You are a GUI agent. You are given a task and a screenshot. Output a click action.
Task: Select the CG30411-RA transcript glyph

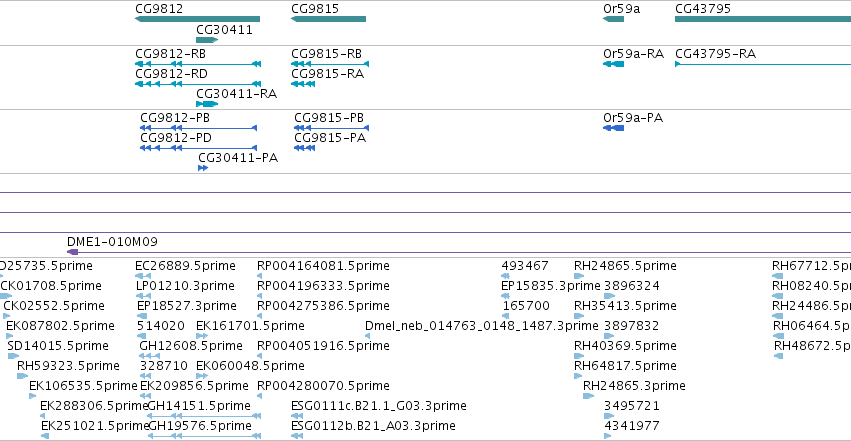(207, 104)
